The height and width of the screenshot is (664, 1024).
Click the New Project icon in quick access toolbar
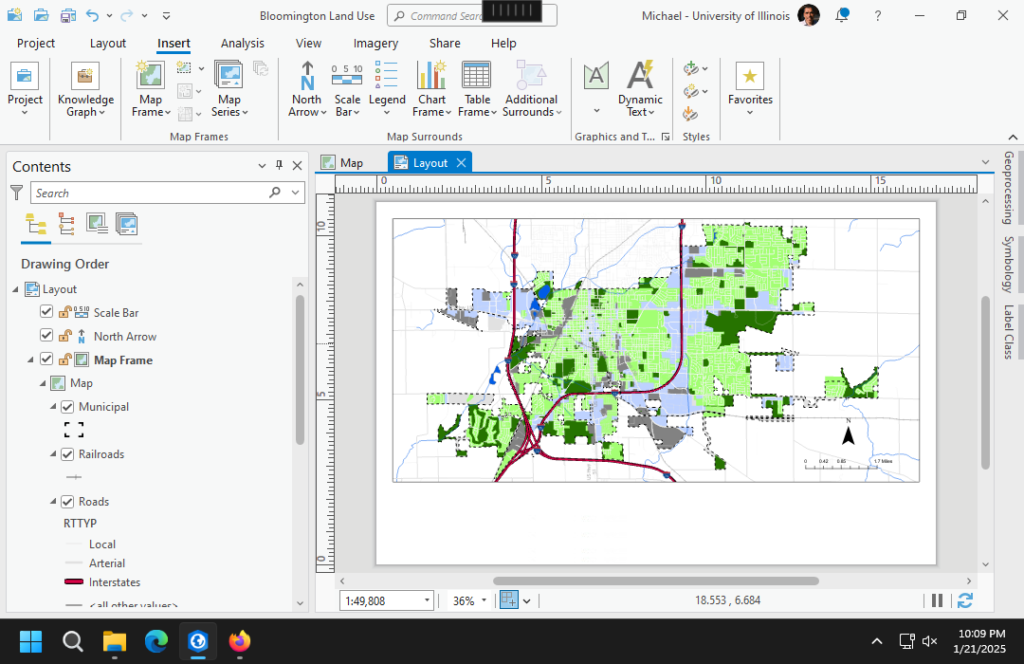14,14
